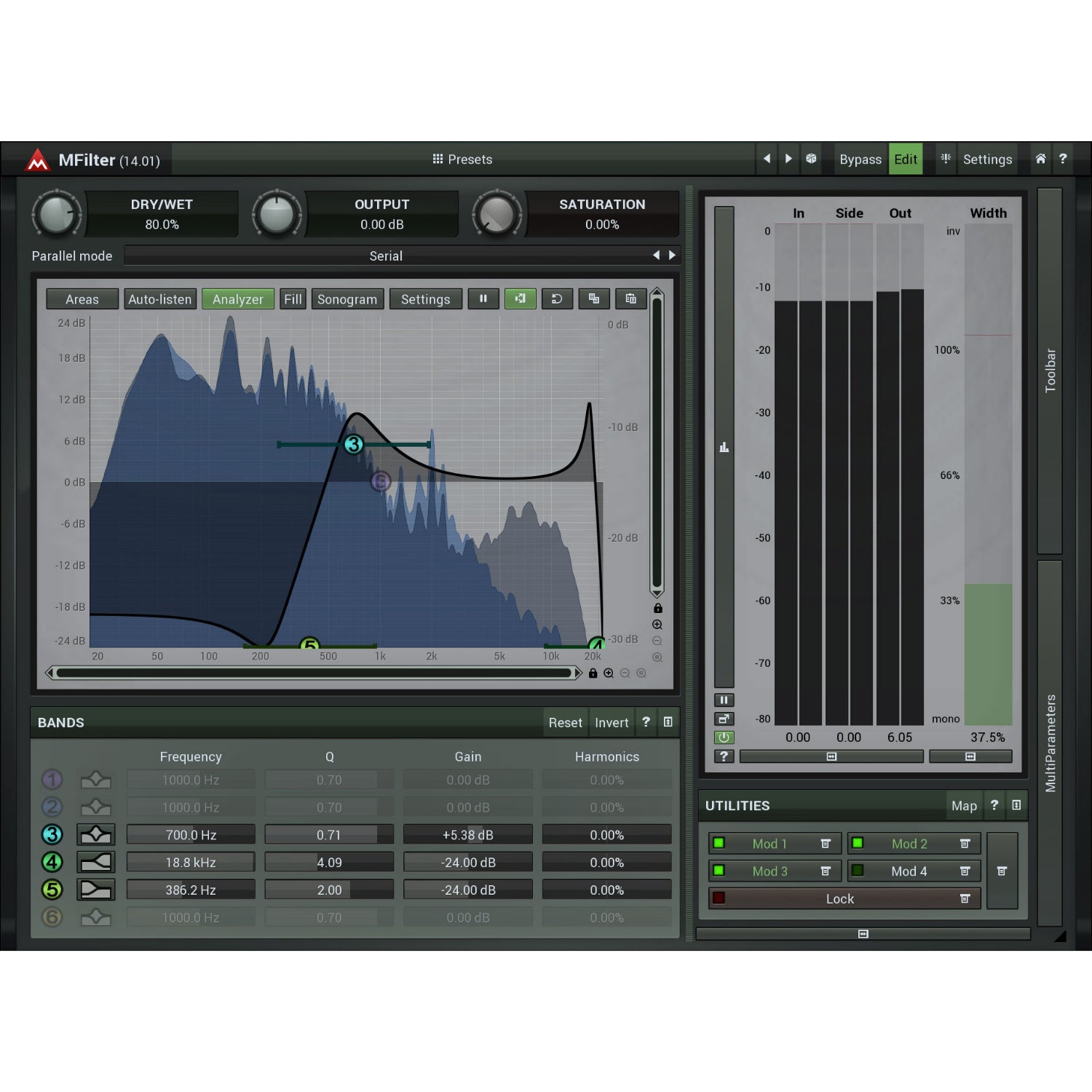Toggle the meters power button off

click(x=724, y=737)
